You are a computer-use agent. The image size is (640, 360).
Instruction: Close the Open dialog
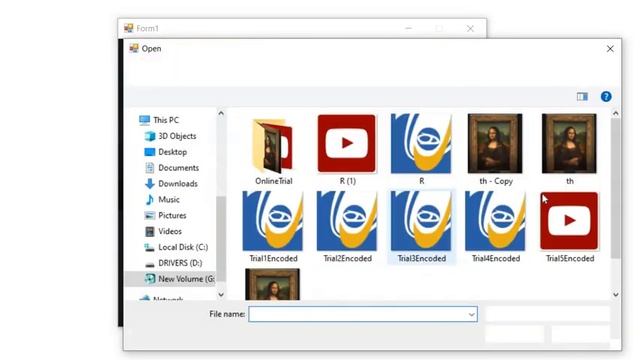coord(610,49)
